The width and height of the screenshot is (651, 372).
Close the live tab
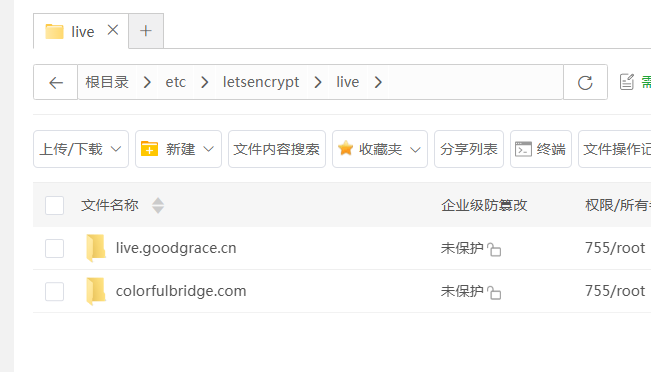[113, 30]
